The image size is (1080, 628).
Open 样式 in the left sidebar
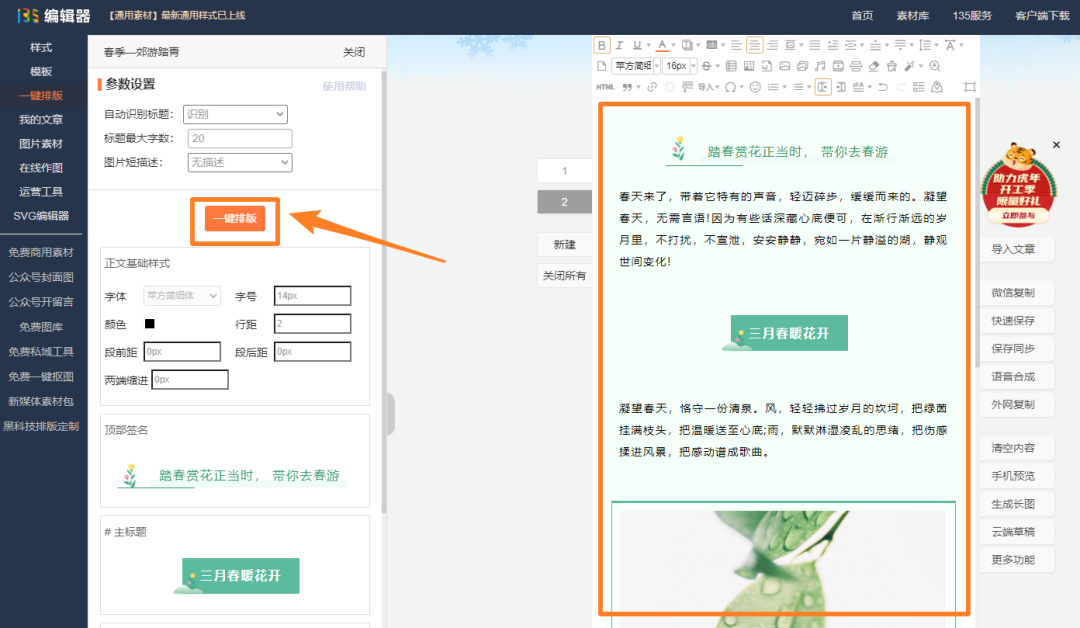[x=41, y=48]
